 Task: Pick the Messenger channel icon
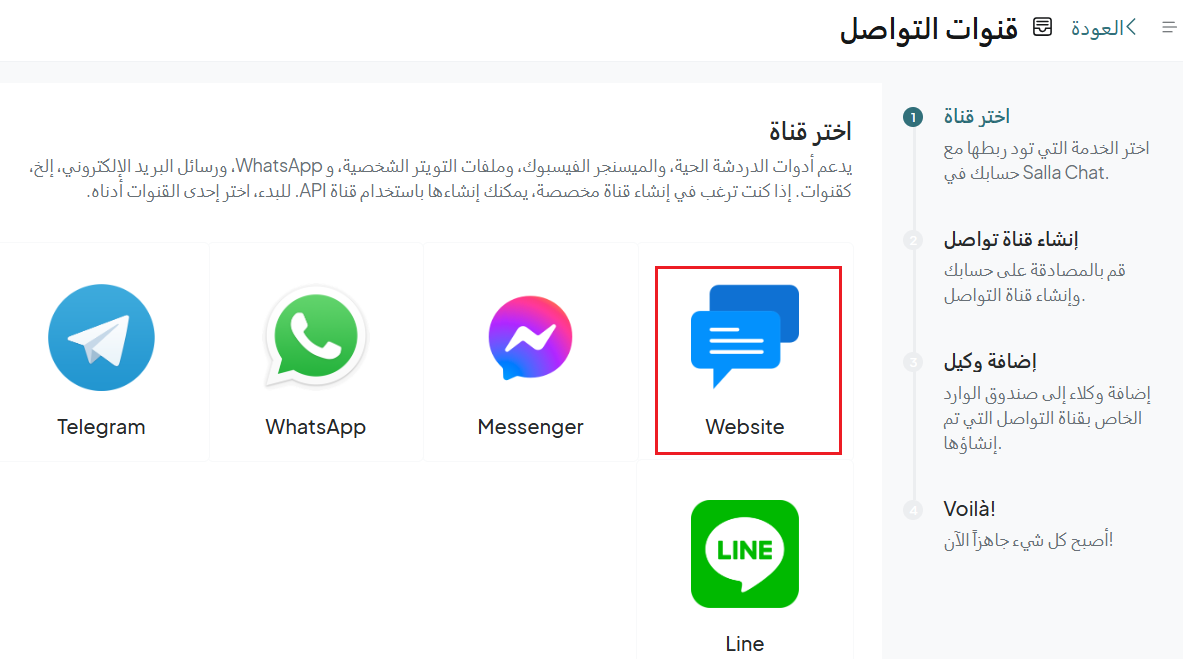point(530,337)
